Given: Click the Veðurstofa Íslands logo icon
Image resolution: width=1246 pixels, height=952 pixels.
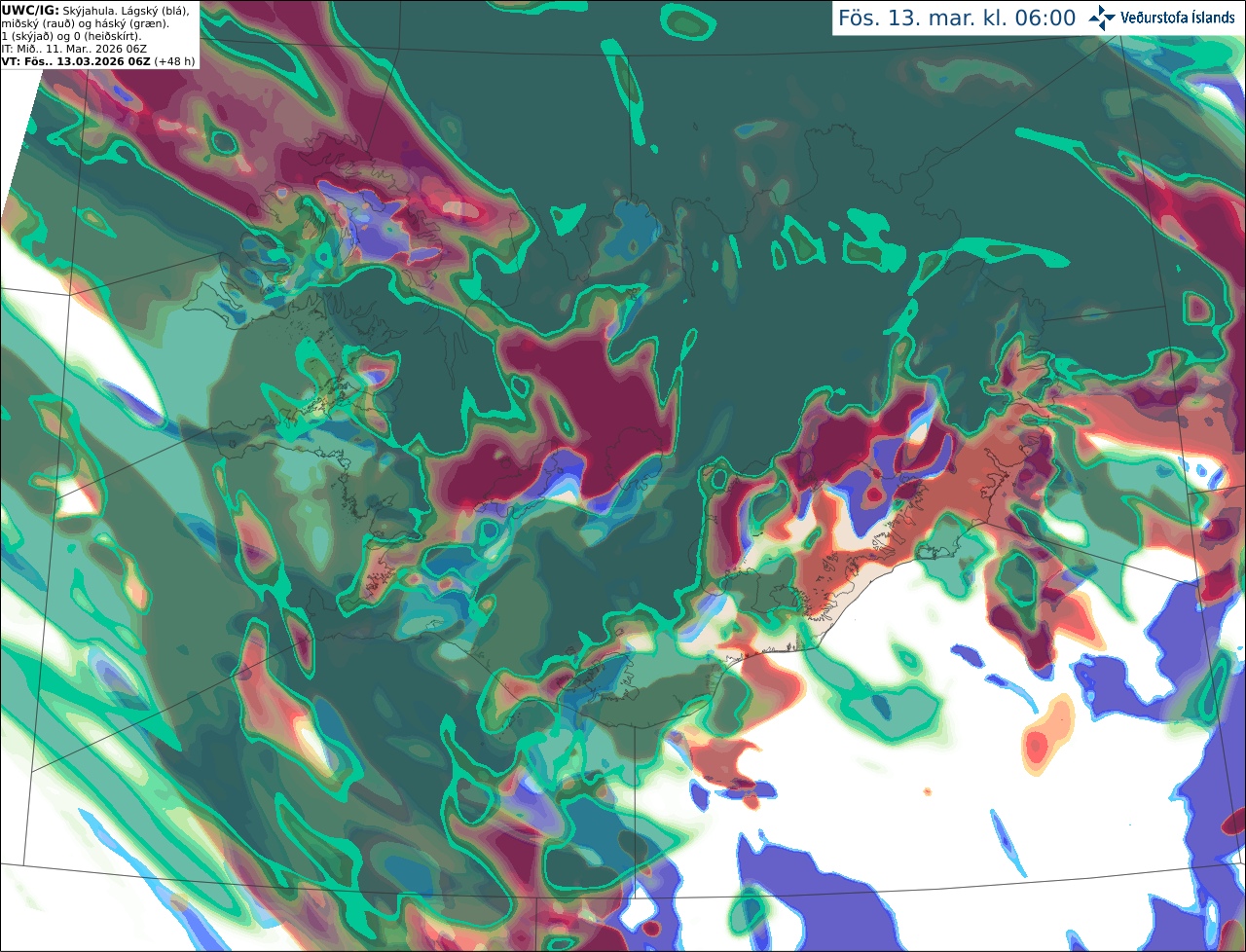Looking at the screenshot, I should click(x=1102, y=18).
